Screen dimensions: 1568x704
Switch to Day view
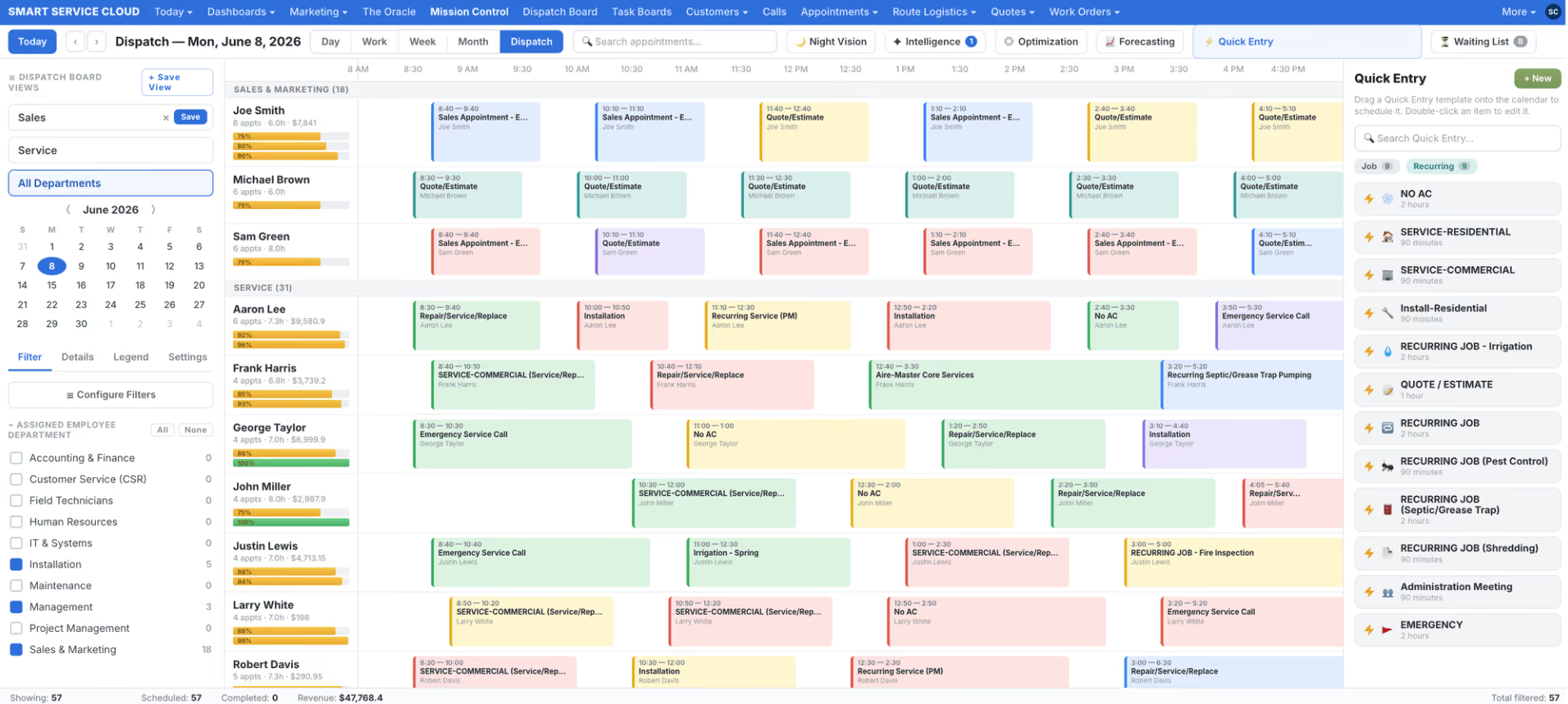330,42
